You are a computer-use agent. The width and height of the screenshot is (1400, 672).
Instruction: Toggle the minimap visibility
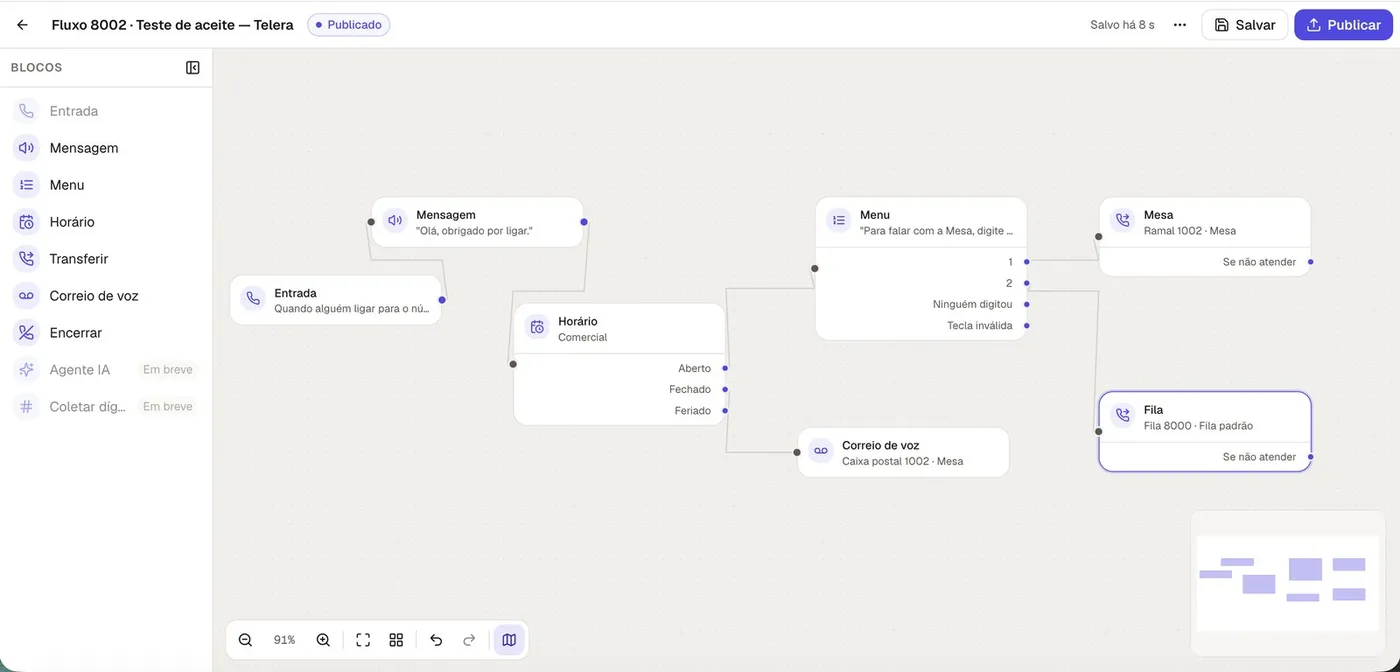[509, 640]
